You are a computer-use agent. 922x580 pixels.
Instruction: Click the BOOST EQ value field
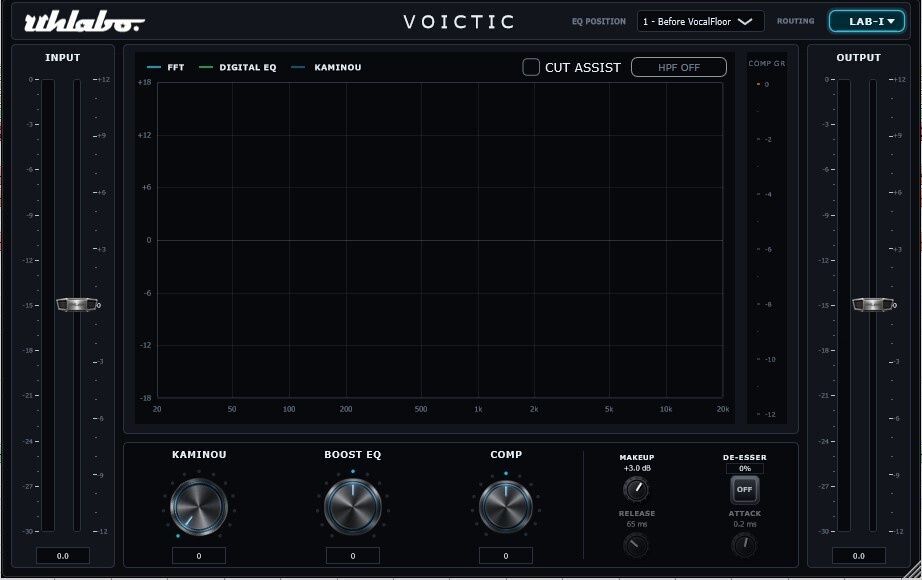353,555
